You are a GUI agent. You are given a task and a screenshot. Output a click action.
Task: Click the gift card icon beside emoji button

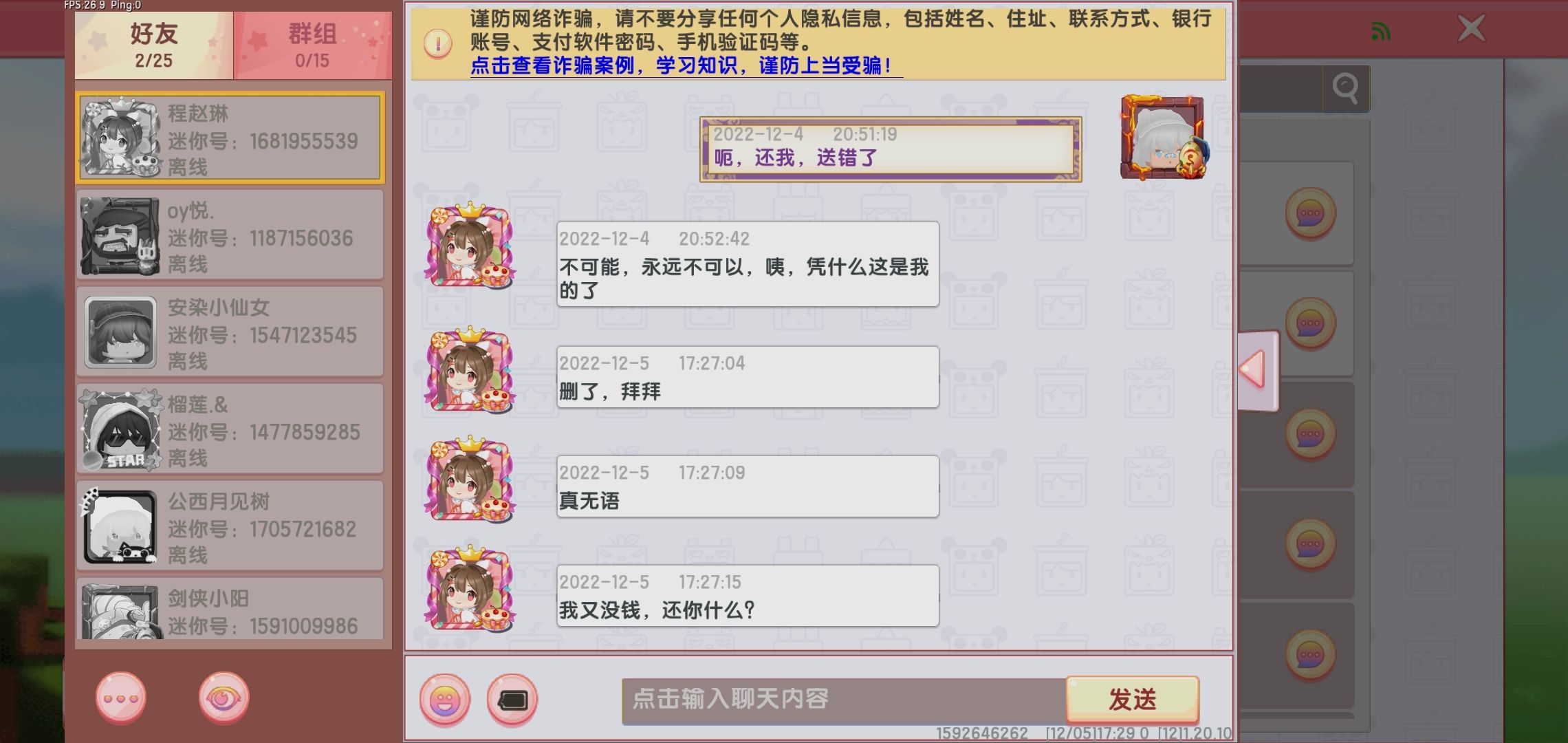(512, 700)
